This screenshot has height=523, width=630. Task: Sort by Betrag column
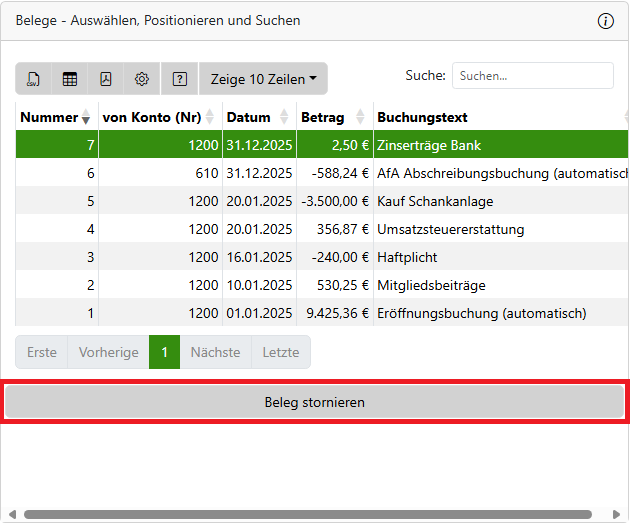(x=361, y=118)
